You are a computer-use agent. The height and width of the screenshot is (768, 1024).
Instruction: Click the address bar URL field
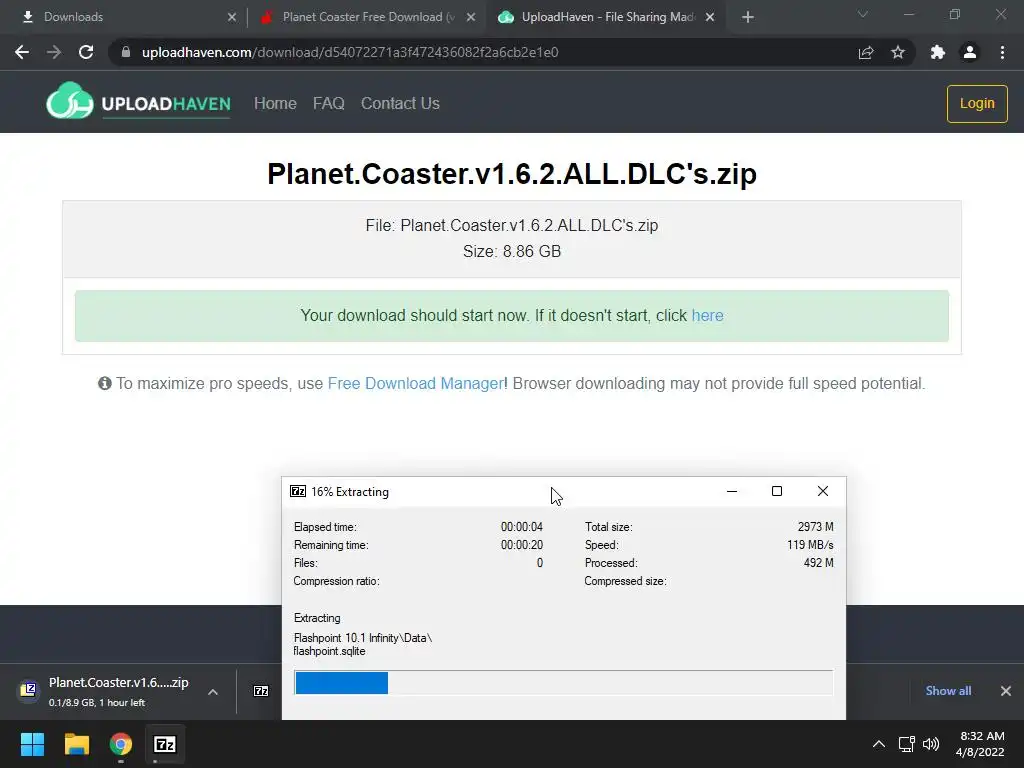coord(483,52)
